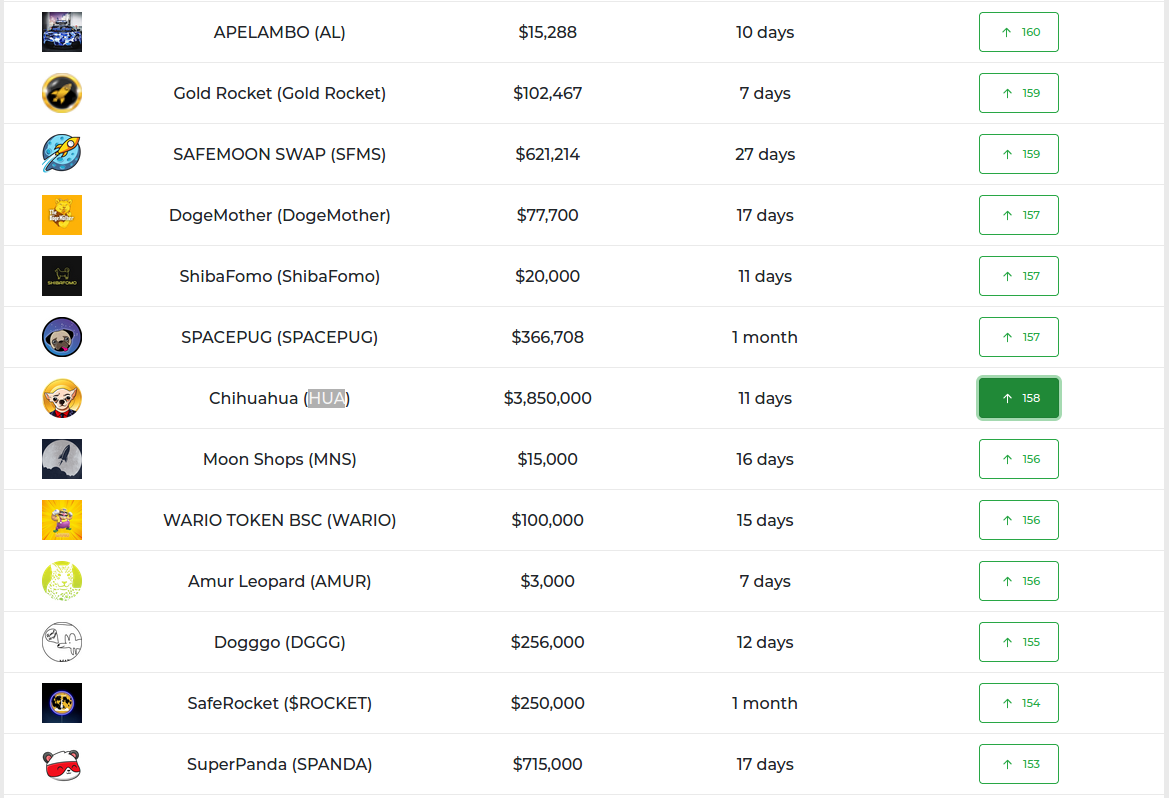Upvote SafeRocket with 154 votes

(x=1018, y=703)
